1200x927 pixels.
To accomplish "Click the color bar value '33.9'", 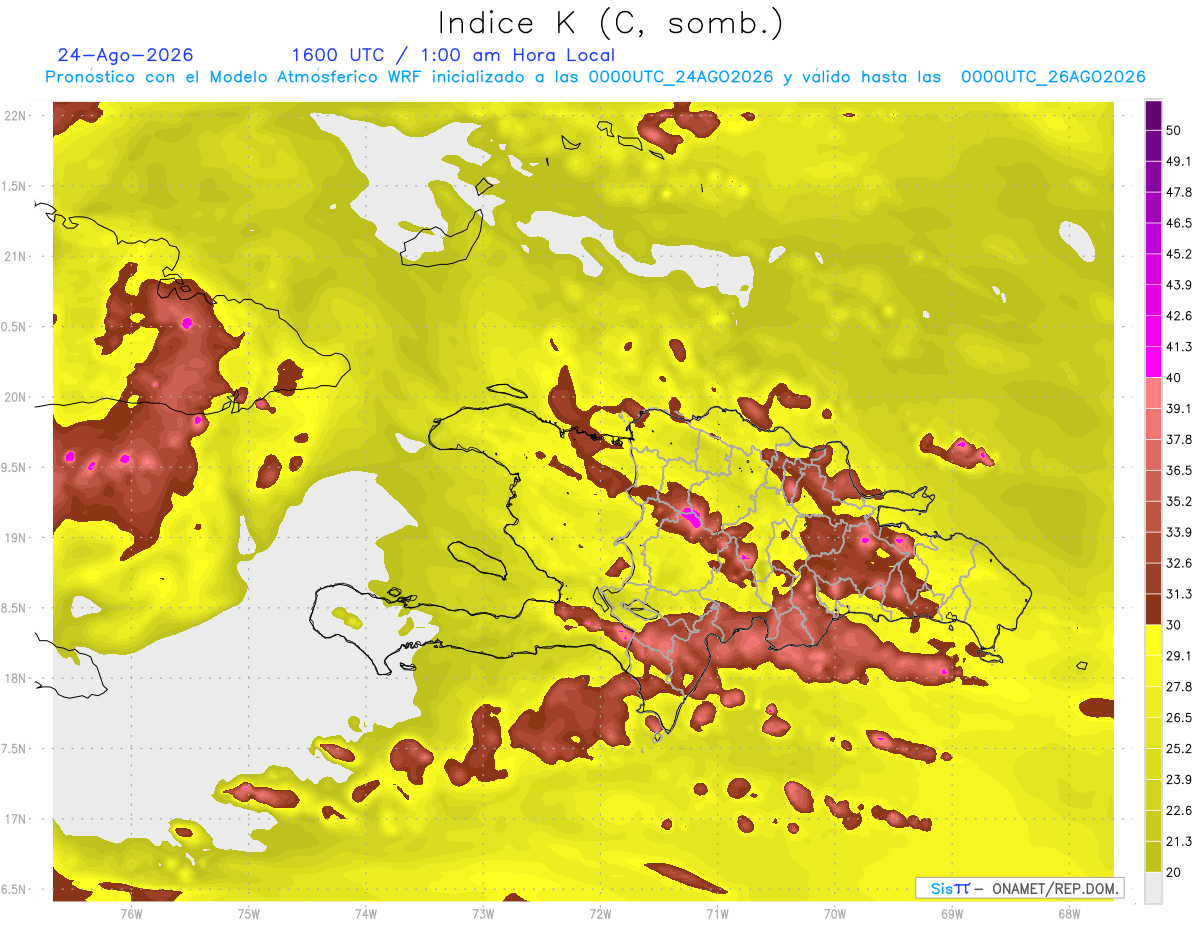I will (1179, 532).
